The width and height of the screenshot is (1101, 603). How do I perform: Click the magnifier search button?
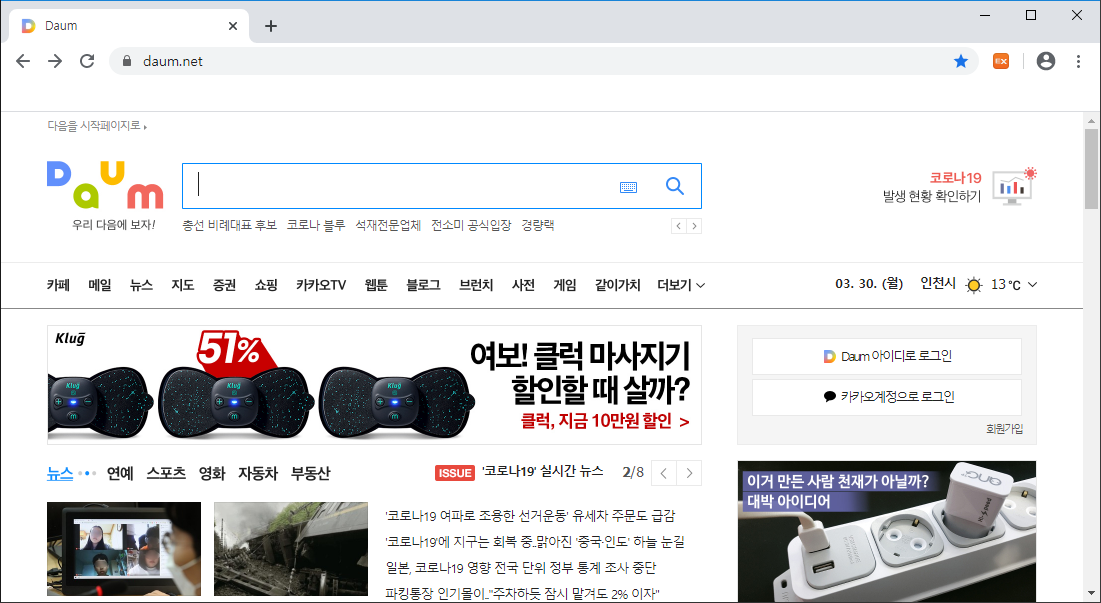[675, 186]
